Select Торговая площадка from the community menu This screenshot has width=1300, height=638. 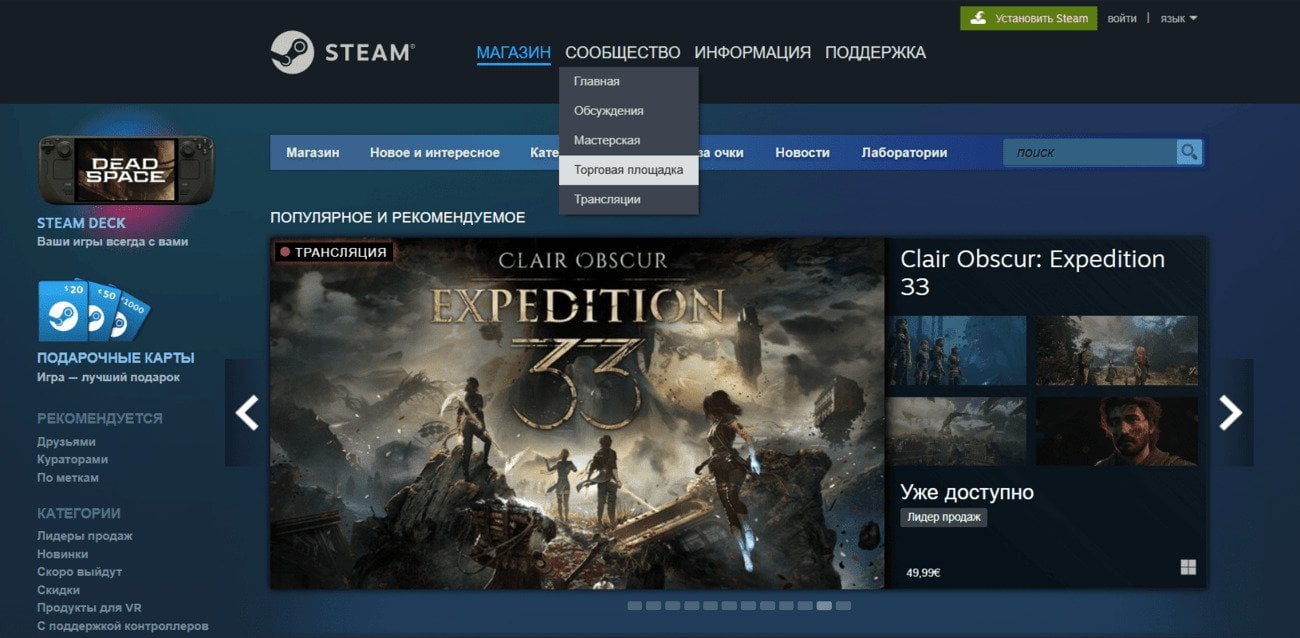pyautogui.click(x=629, y=170)
